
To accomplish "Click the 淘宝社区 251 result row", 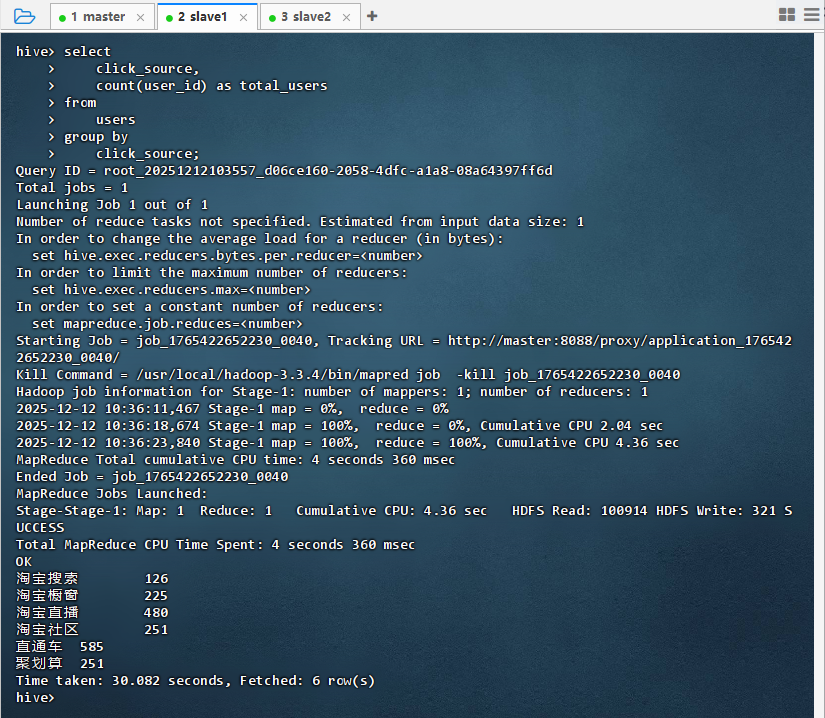I will 92,630.
